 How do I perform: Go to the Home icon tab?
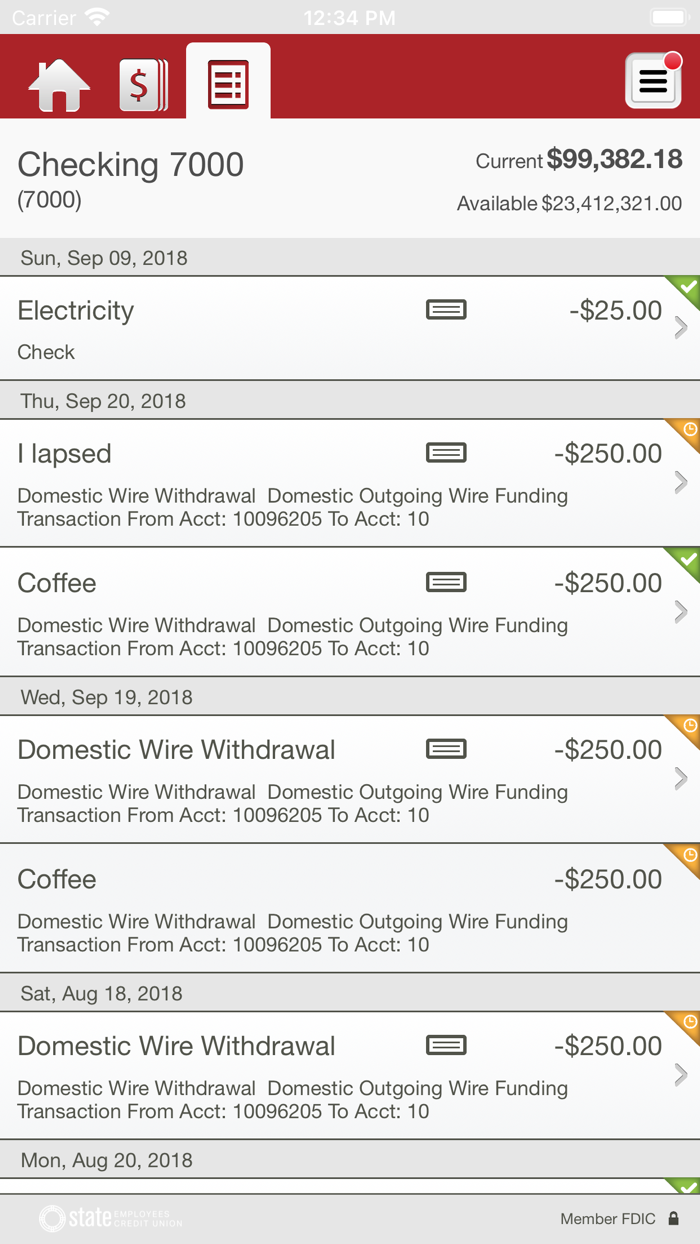59,86
